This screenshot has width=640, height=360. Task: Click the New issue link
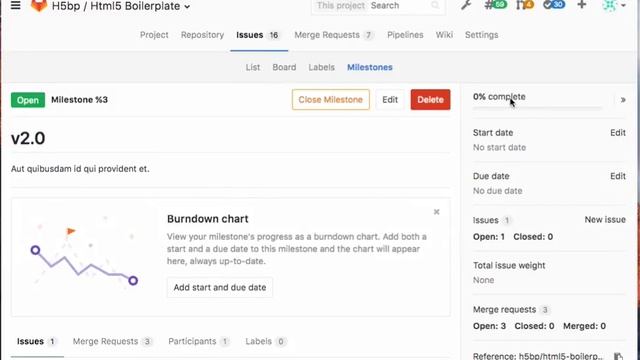[x=605, y=220]
